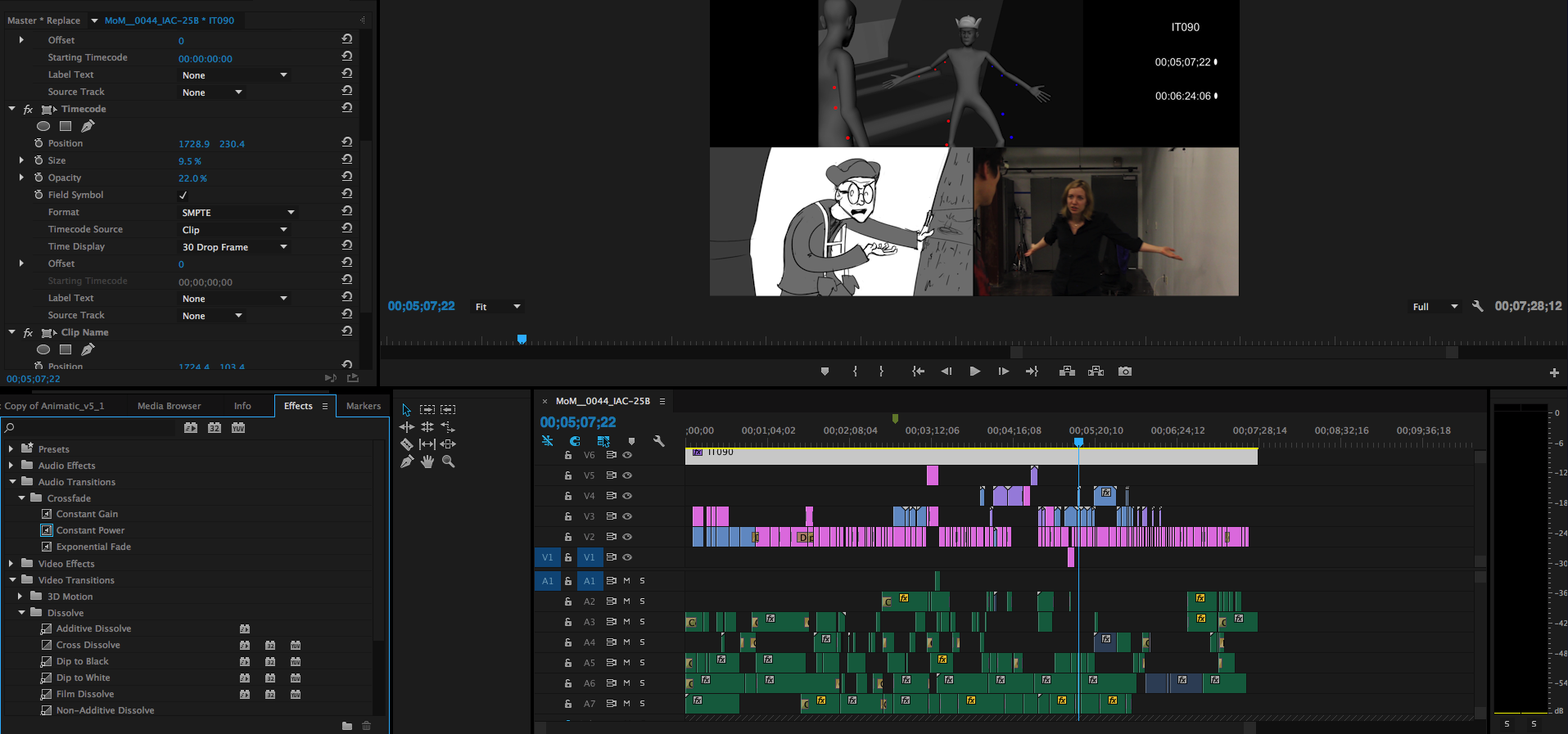Image resolution: width=1568 pixels, height=734 pixels.
Task: Open the Fit zoom level dropdown
Action: 498,307
